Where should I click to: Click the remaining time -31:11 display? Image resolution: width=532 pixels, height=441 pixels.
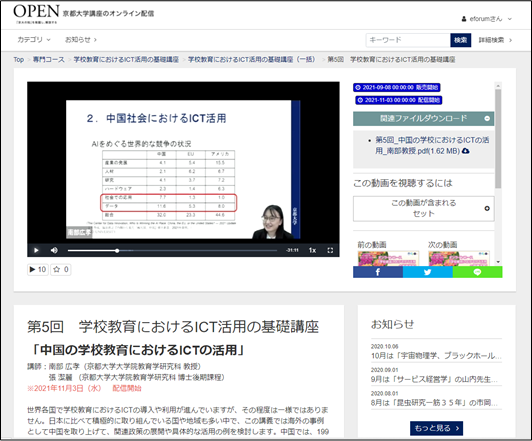click(292, 250)
